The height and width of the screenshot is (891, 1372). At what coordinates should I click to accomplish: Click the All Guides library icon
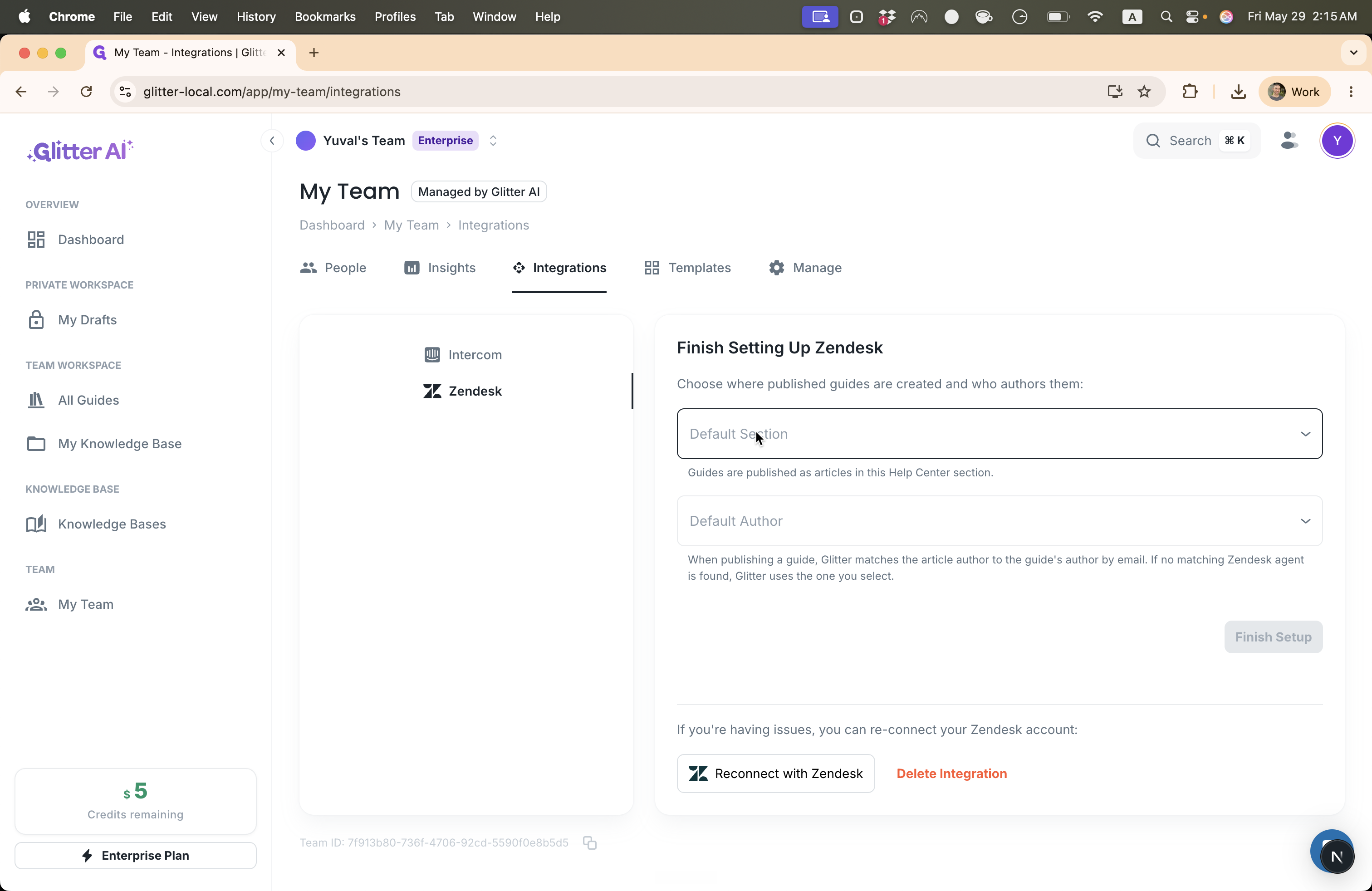(x=36, y=400)
